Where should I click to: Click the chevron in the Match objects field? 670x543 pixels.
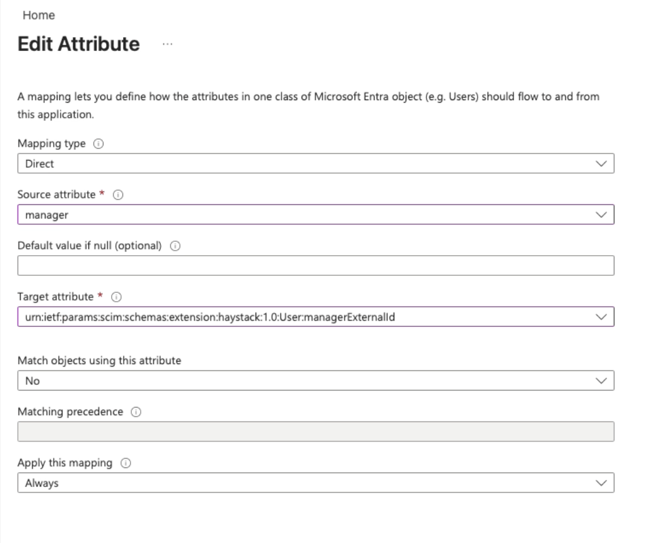pos(600,381)
